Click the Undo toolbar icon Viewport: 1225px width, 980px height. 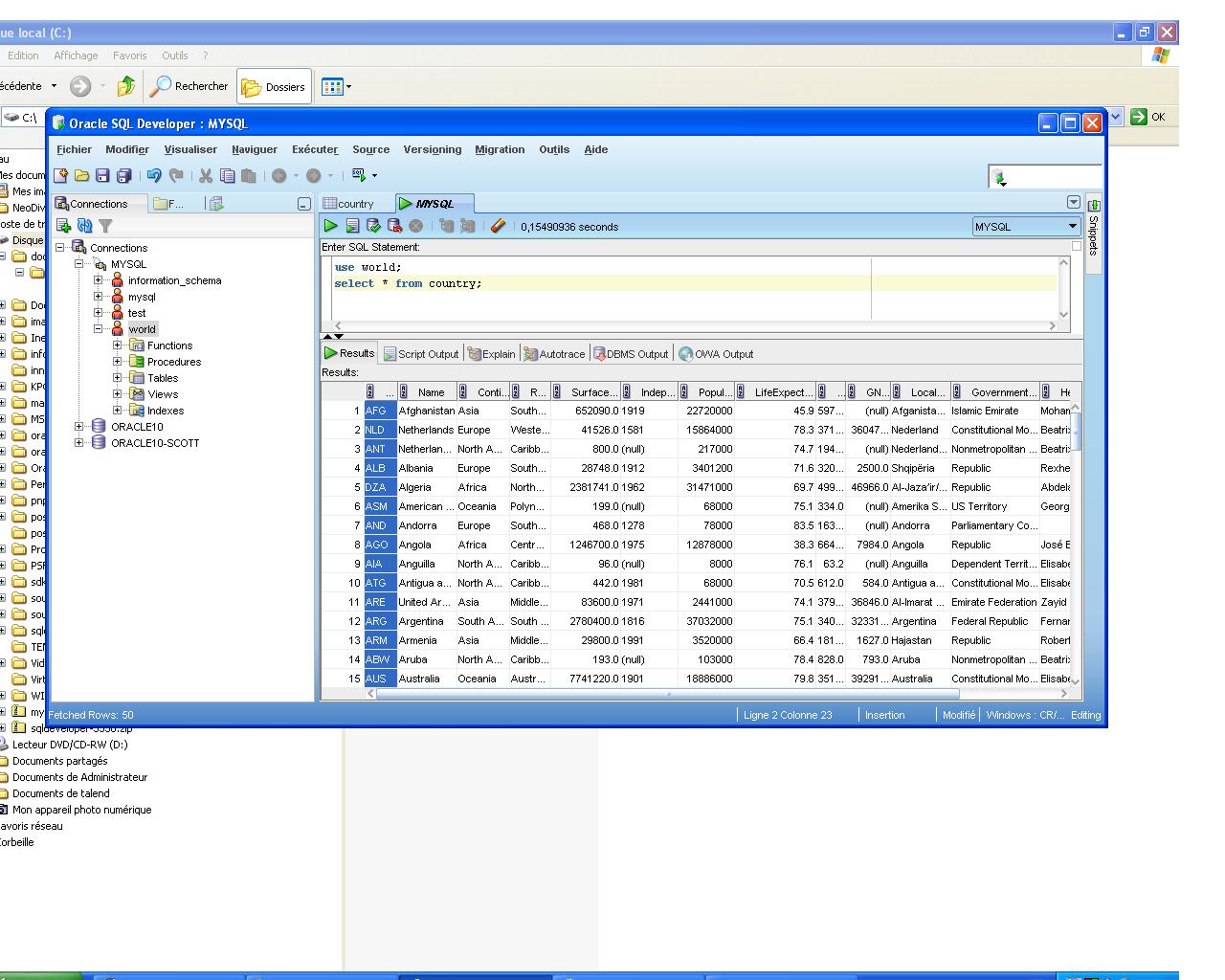(x=154, y=176)
